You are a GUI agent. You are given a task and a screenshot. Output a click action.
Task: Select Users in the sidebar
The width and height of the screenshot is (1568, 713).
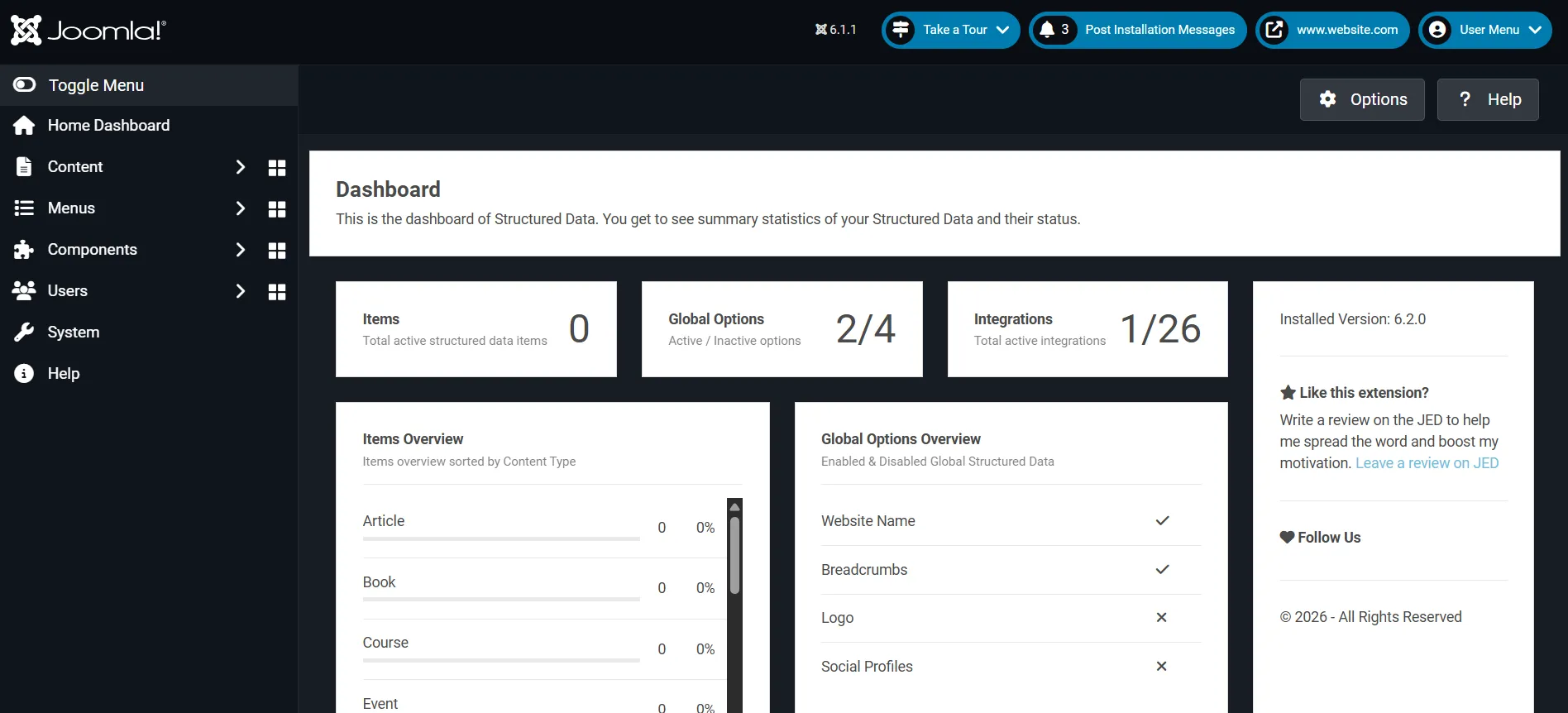[68, 290]
